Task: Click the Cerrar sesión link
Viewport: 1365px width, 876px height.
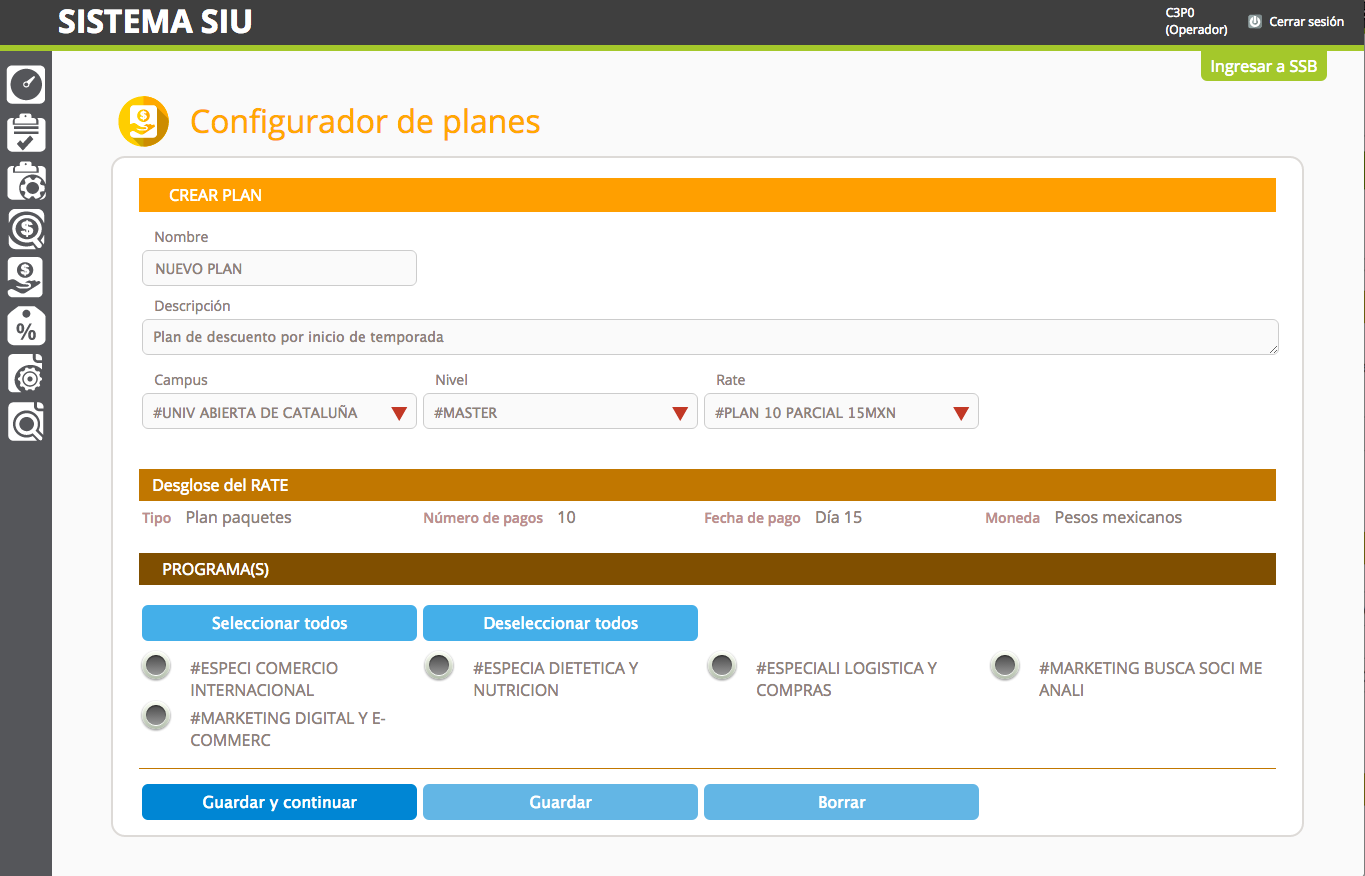Action: [1306, 21]
